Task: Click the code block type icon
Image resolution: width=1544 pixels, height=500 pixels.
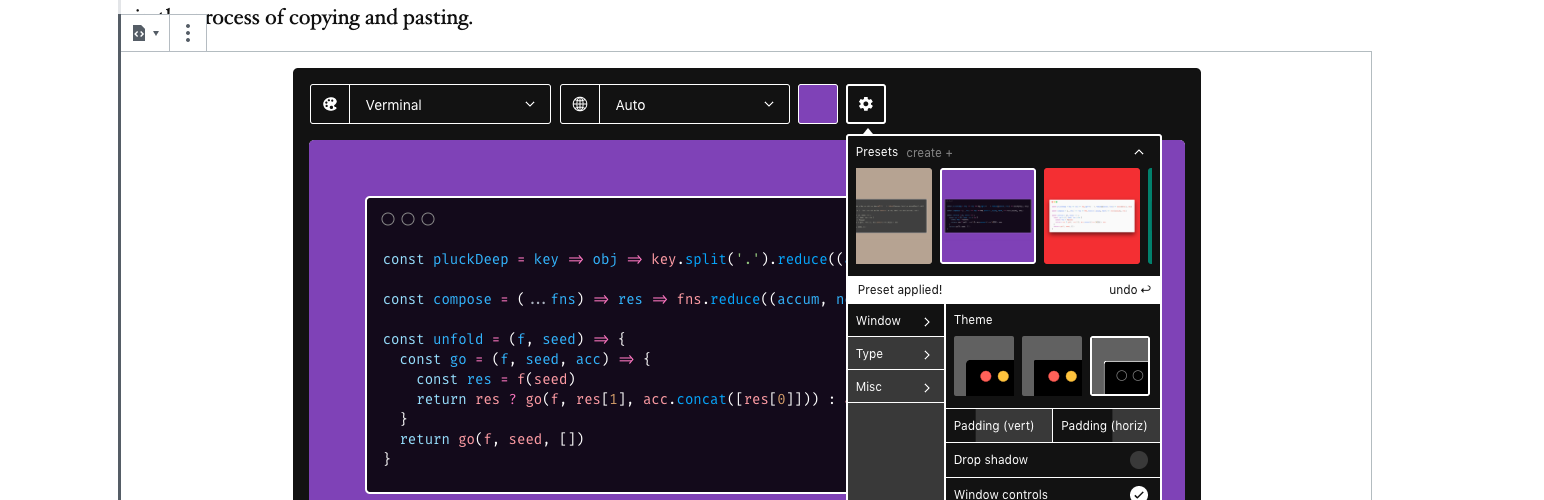Action: pos(139,33)
